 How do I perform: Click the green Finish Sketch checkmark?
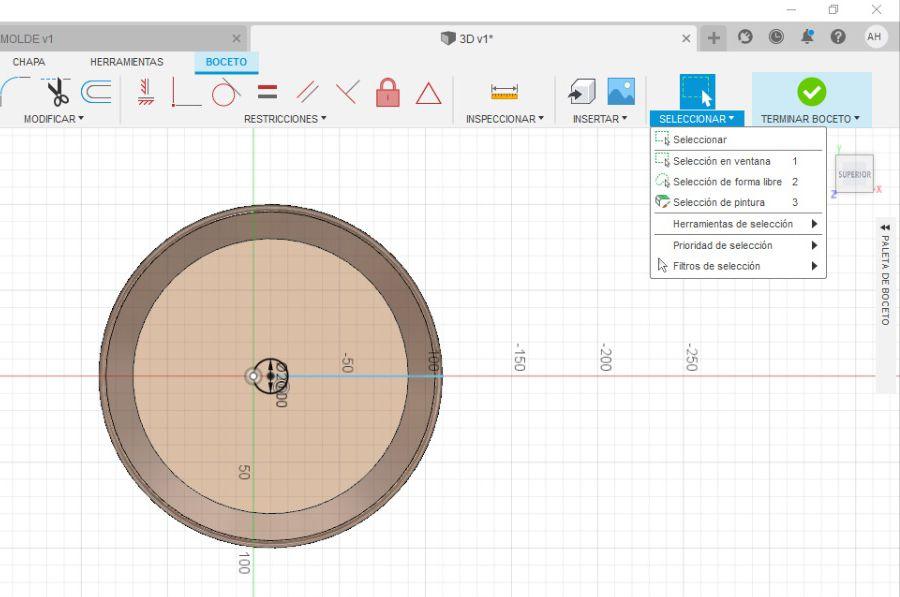click(x=812, y=92)
